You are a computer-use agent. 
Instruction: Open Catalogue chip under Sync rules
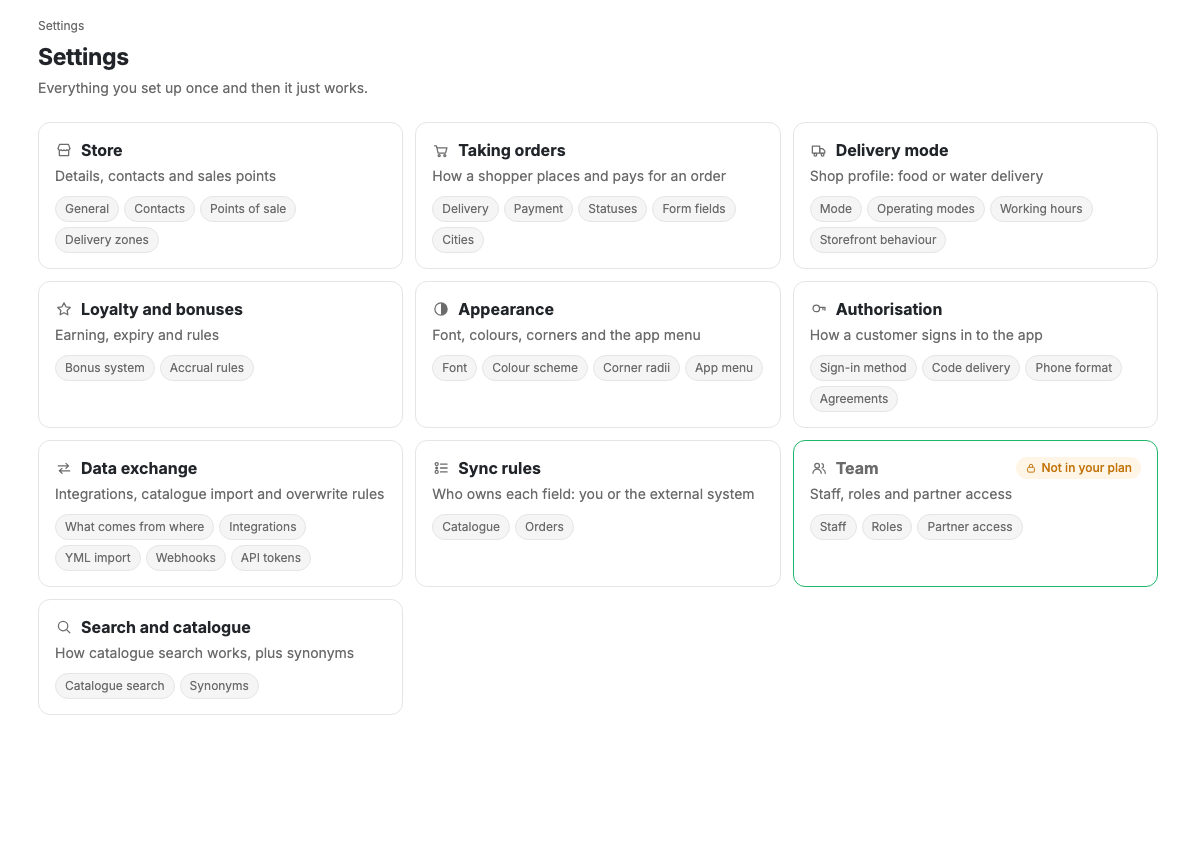click(471, 527)
